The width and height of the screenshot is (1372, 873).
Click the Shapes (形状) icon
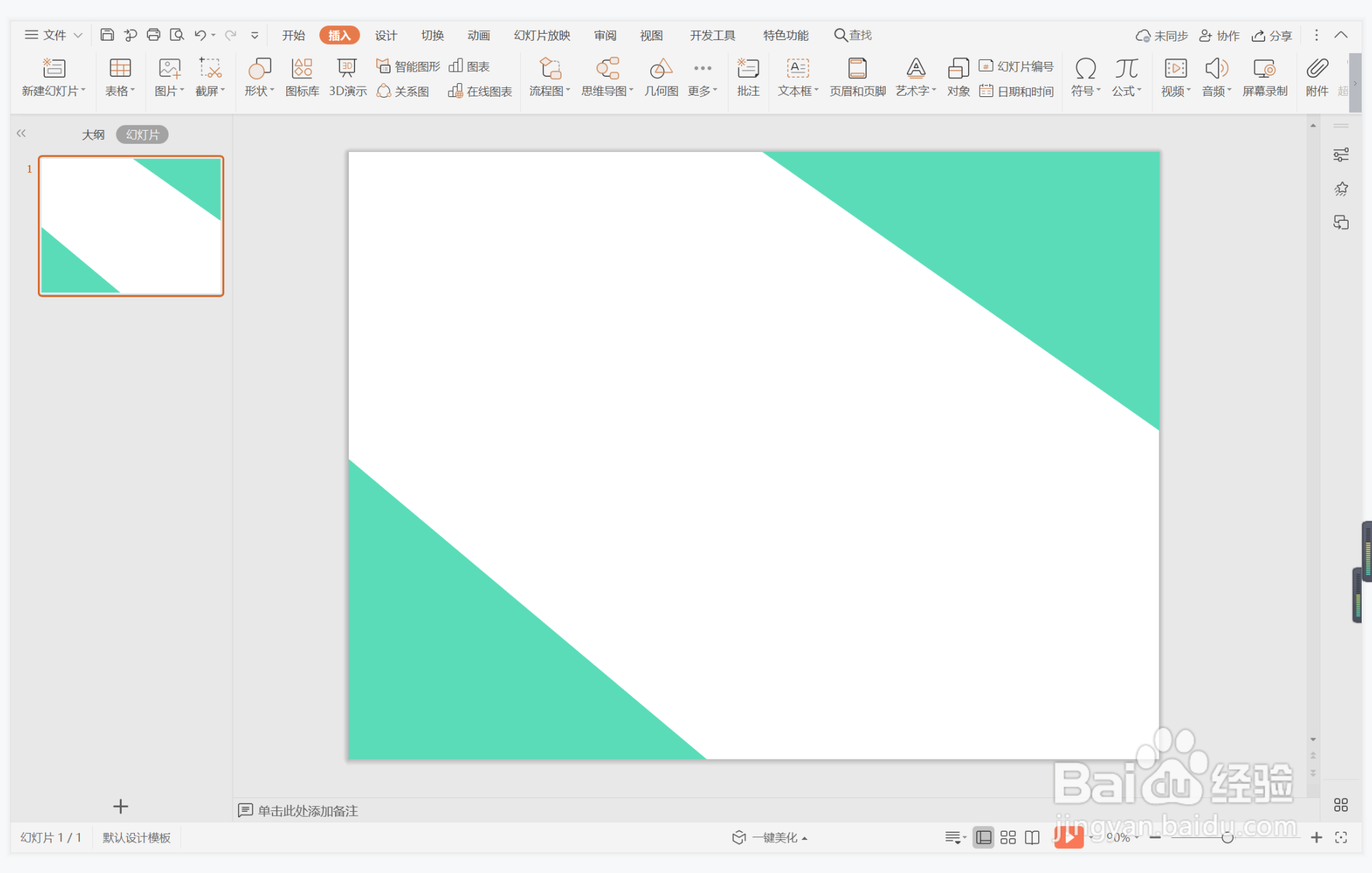259,69
